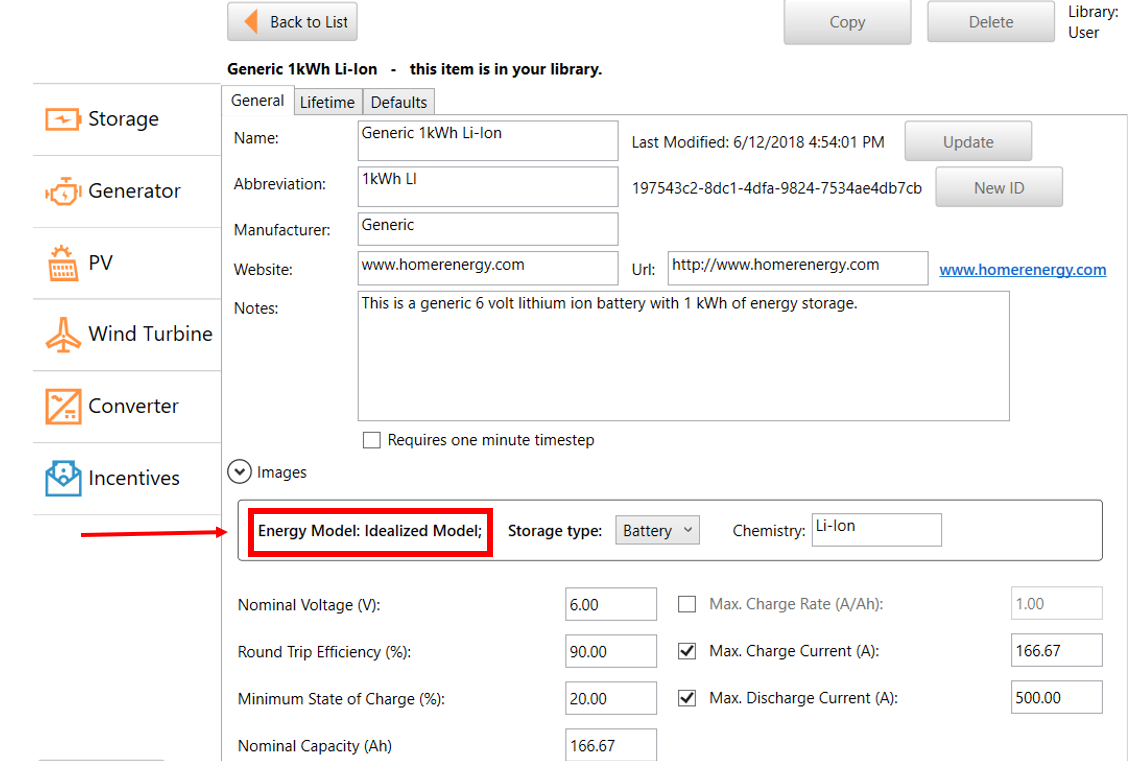Click the Copy button

point(847,22)
